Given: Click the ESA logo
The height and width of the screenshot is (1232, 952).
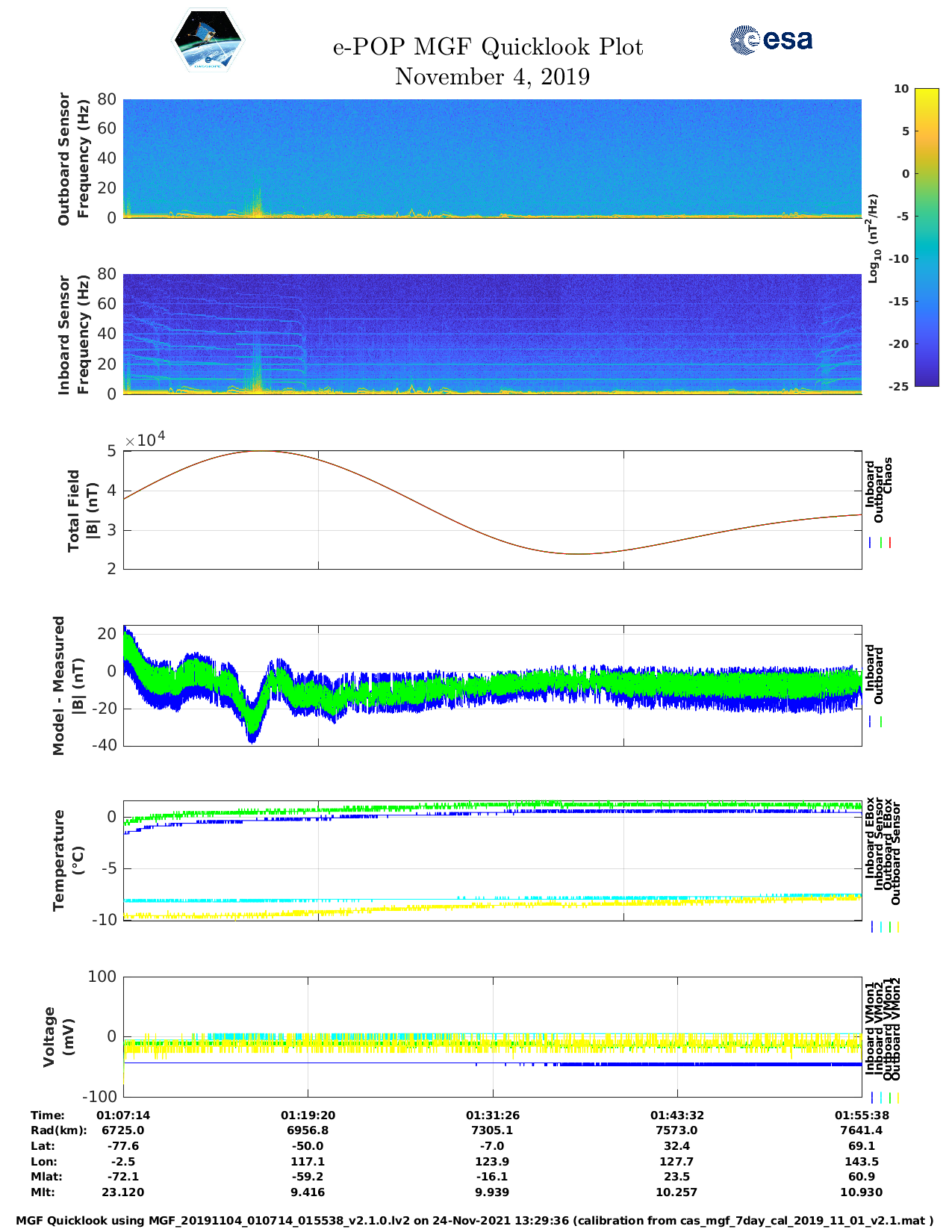Looking at the screenshot, I should click(771, 40).
